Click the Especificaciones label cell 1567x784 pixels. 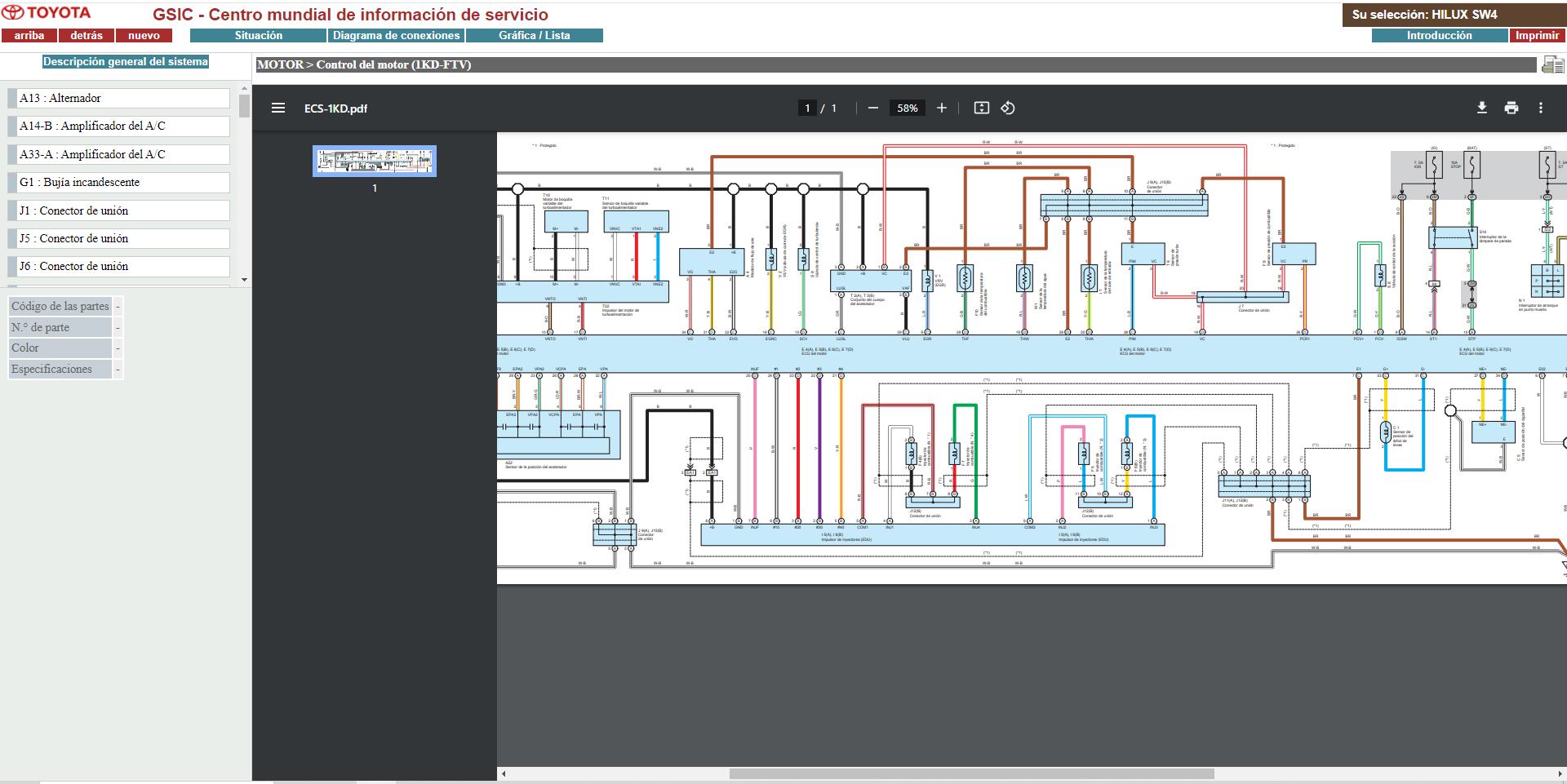[60, 369]
